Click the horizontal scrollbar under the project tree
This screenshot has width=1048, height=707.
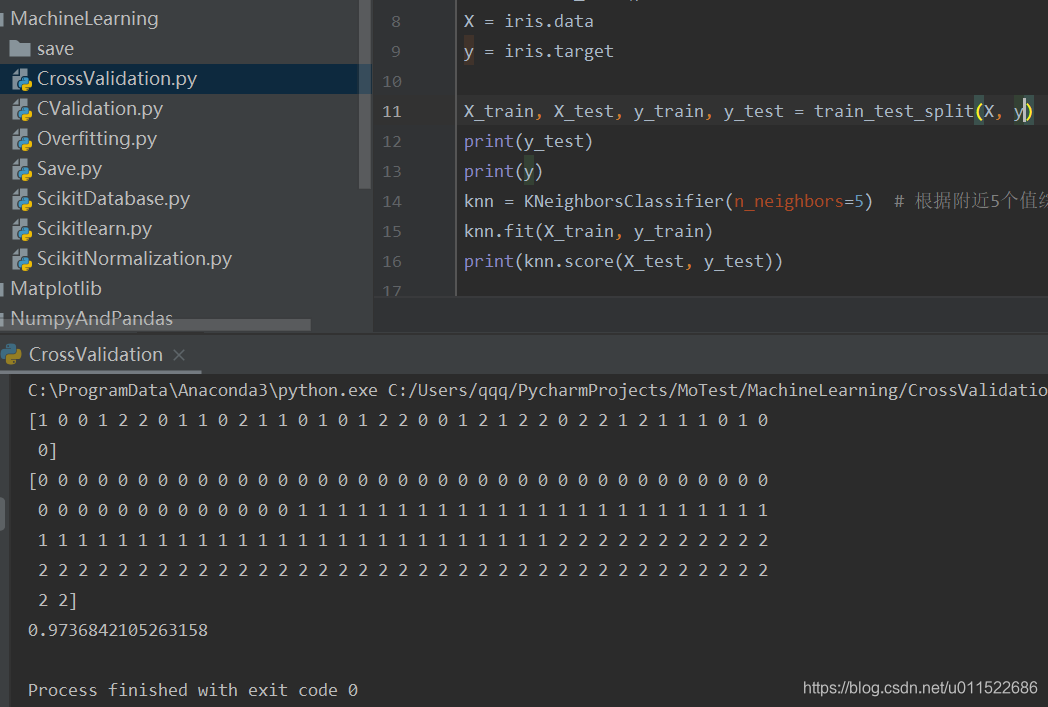(155, 324)
